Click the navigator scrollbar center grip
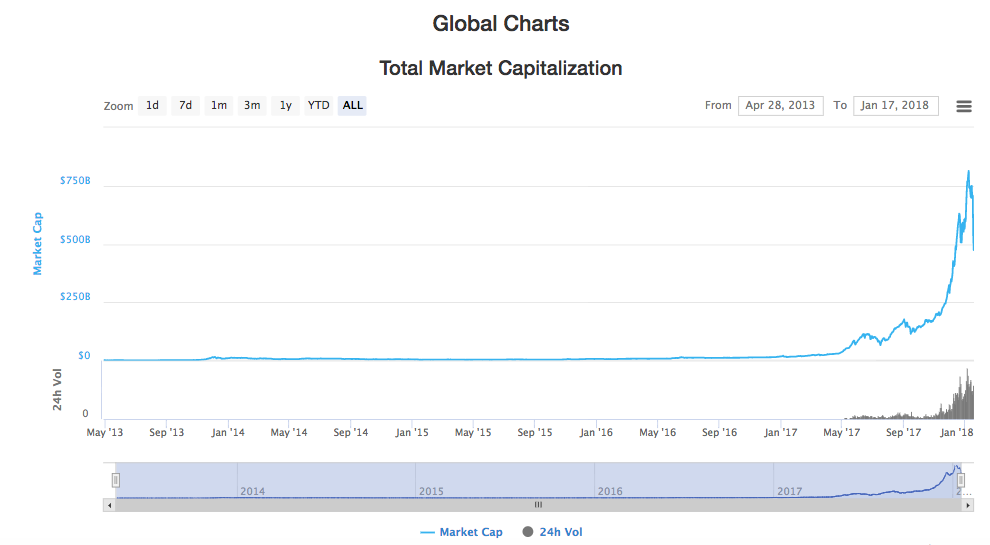990x545 pixels. pos(538,505)
